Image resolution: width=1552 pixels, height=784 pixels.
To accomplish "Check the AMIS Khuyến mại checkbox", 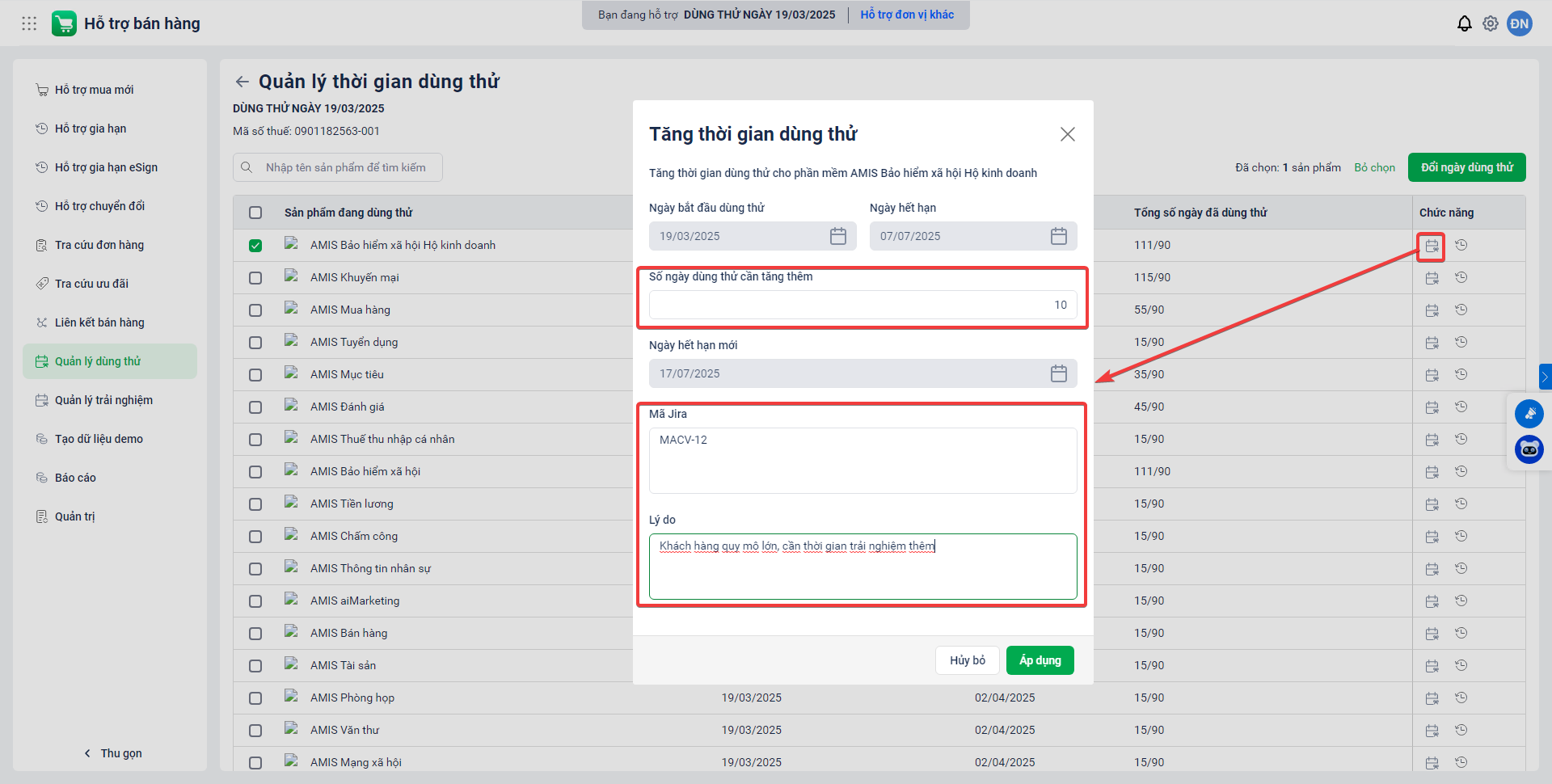I will coord(255,278).
